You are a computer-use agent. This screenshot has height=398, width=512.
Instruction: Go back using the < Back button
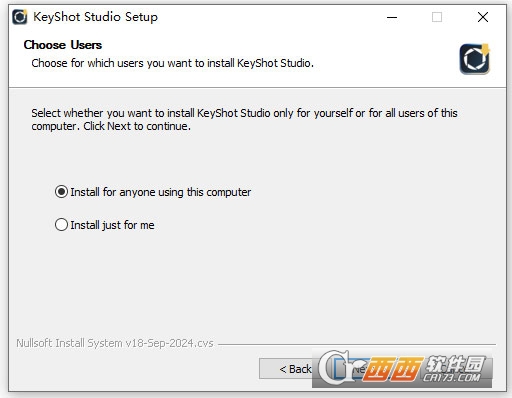coord(286,369)
